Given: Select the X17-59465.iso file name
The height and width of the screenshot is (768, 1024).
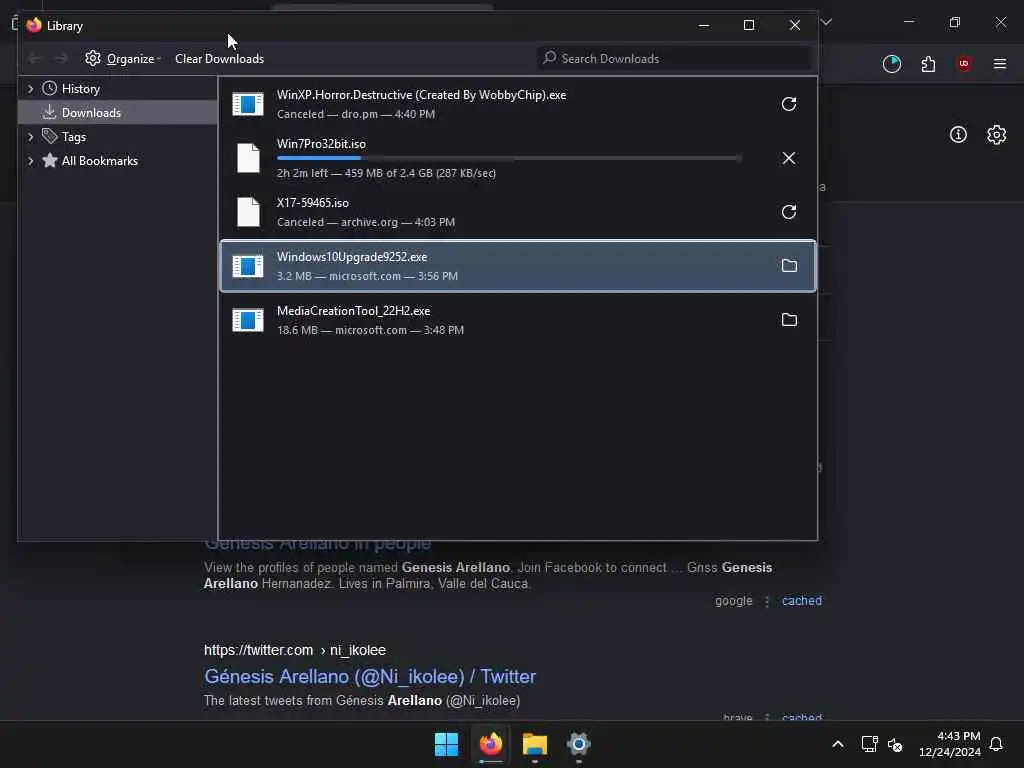Looking at the screenshot, I should point(313,203).
